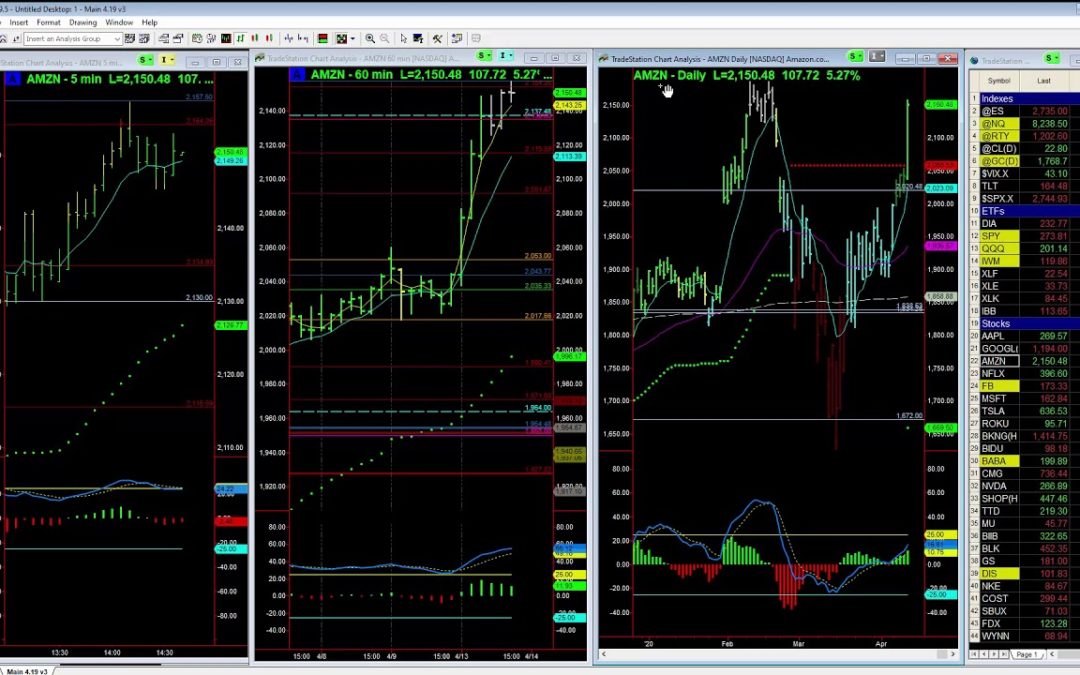Click the first analysis technique icon after the combo box
This screenshot has height=675, width=1080.
coord(129,39)
